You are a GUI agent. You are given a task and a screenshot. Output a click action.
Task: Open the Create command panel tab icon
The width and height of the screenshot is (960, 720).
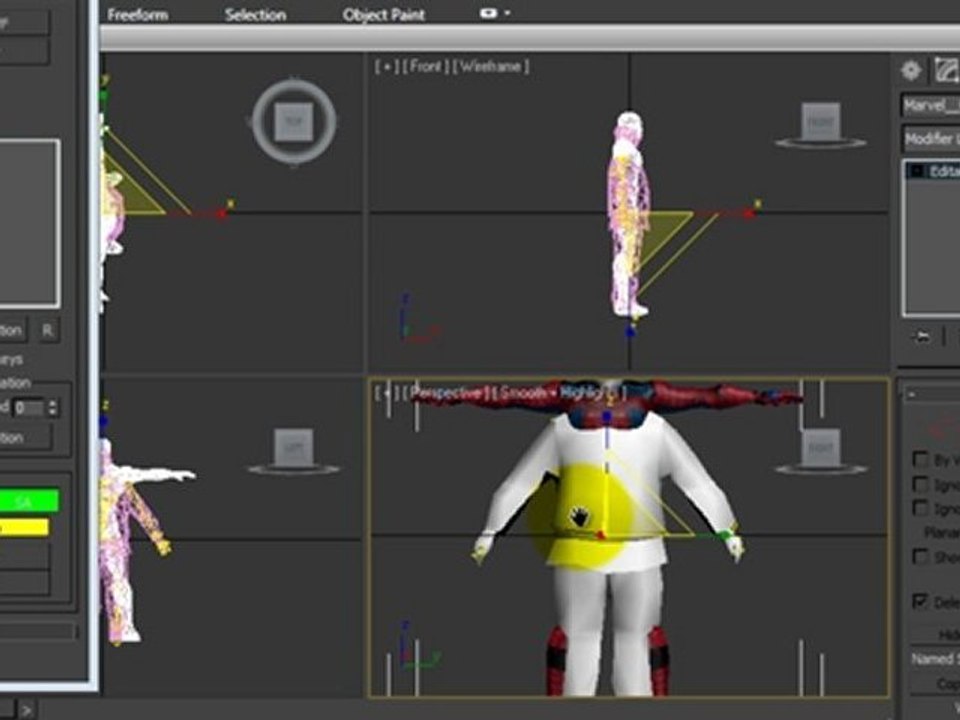click(x=911, y=70)
